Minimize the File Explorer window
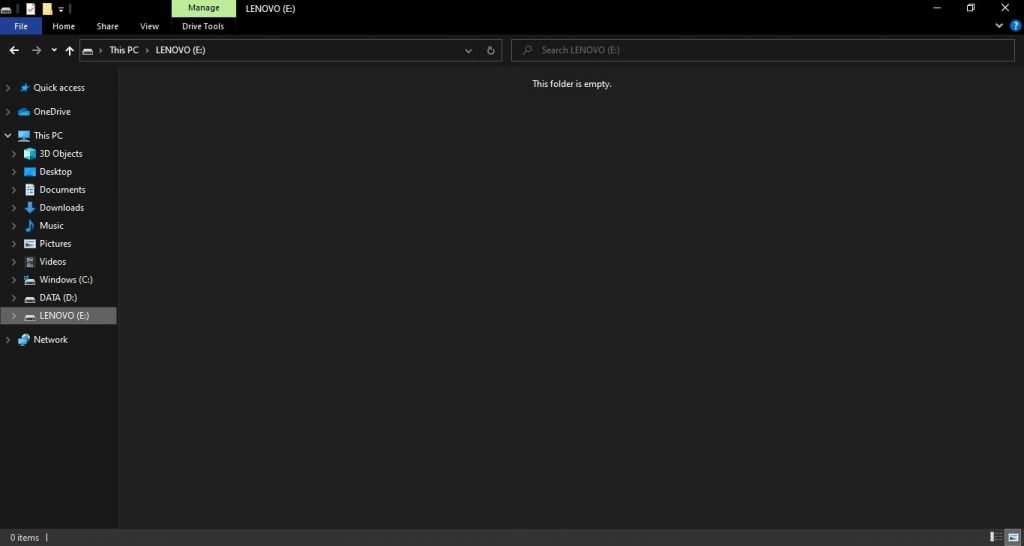Image resolution: width=1024 pixels, height=546 pixels. pyautogui.click(x=937, y=8)
